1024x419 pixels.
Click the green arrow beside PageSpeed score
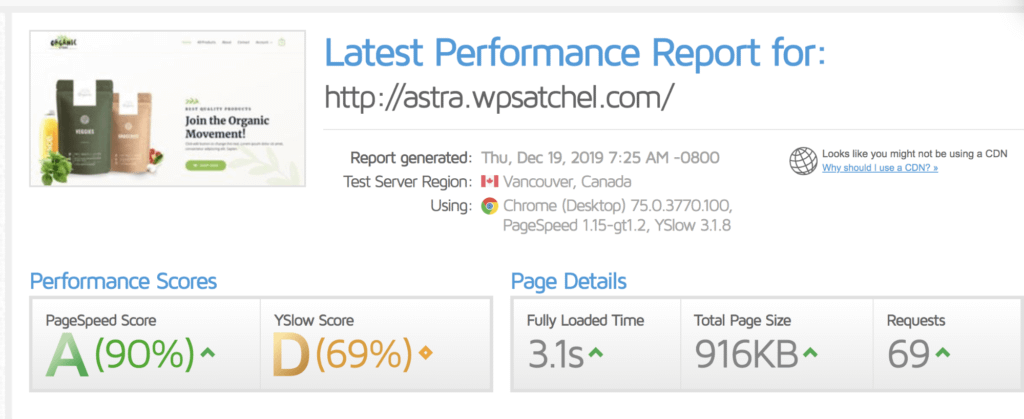point(207,351)
